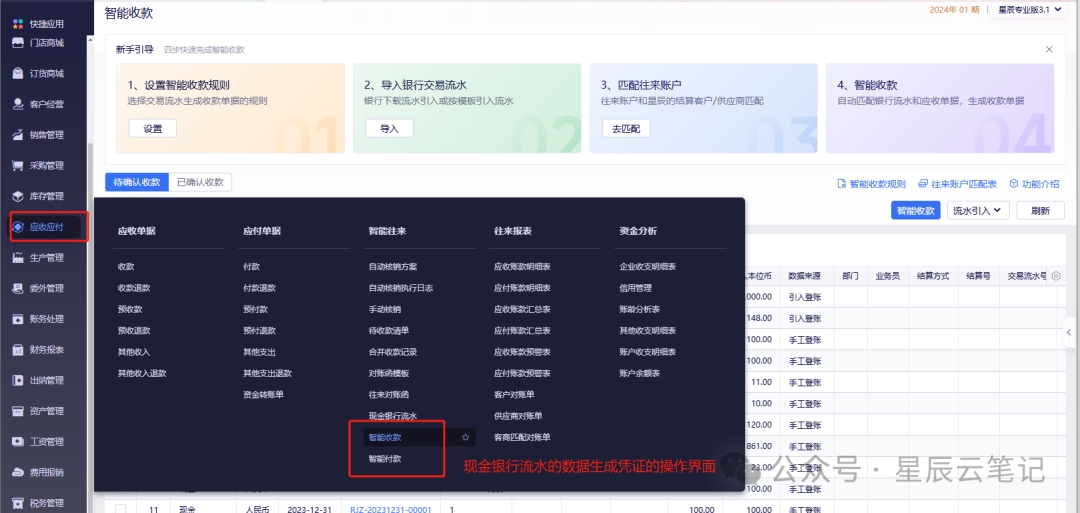Click the 财务报表 sidebar icon
Viewport: 1080px width, 513px height.
(x=18, y=350)
